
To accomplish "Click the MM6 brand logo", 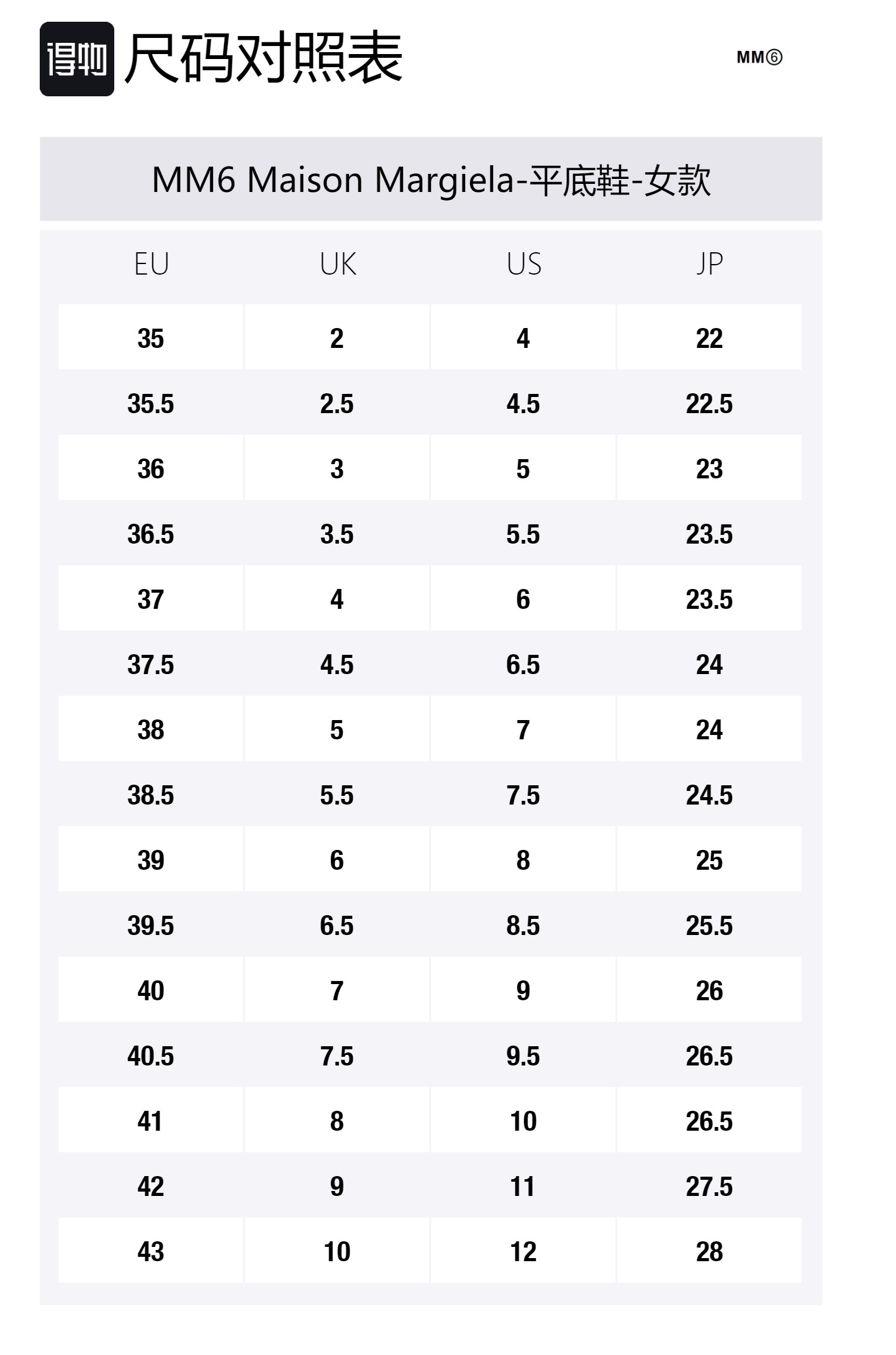I will [x=759, y=58].
